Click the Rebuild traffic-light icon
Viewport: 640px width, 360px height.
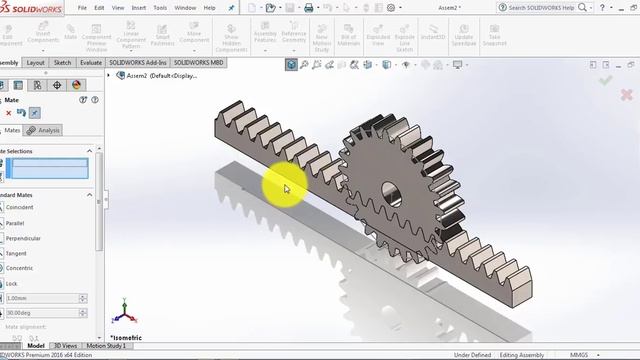tap(366, 8)
